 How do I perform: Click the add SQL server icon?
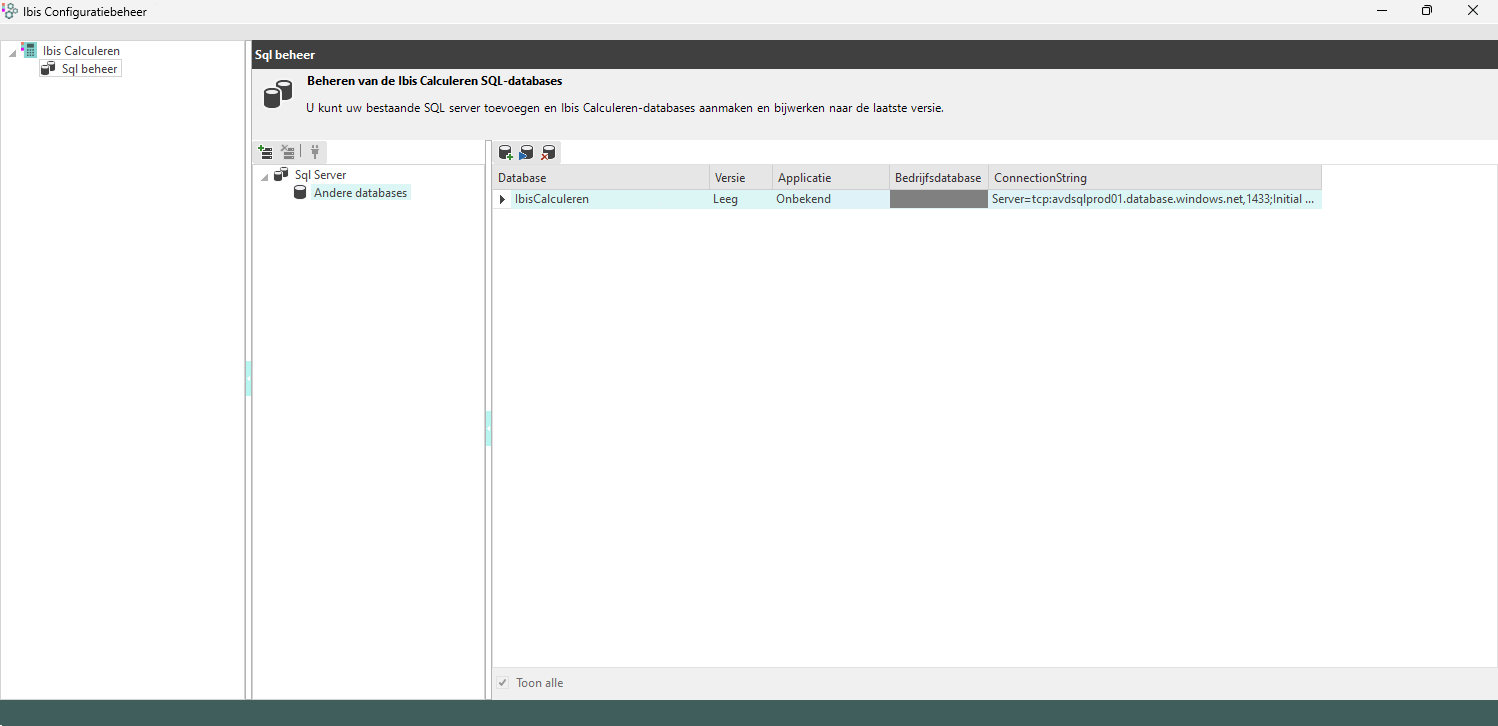coord(266,152)
